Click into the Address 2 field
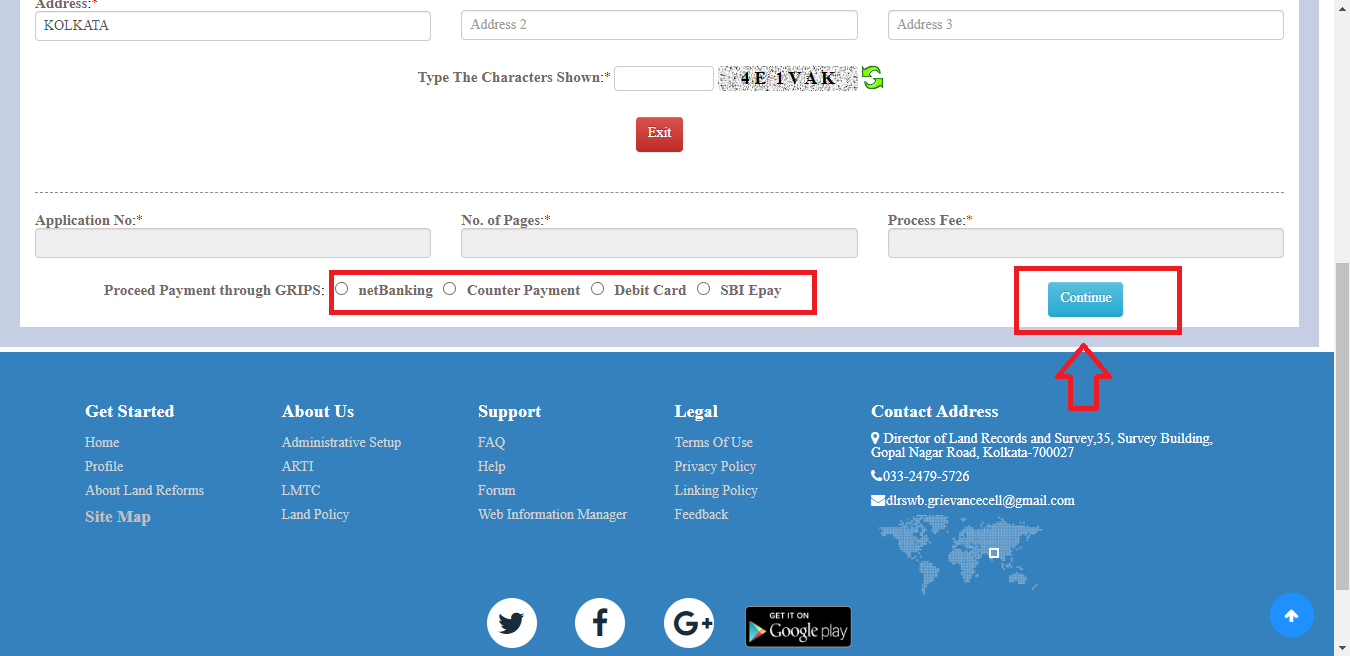The height and width of the screenshot is (656, 1350). [659, 25]
